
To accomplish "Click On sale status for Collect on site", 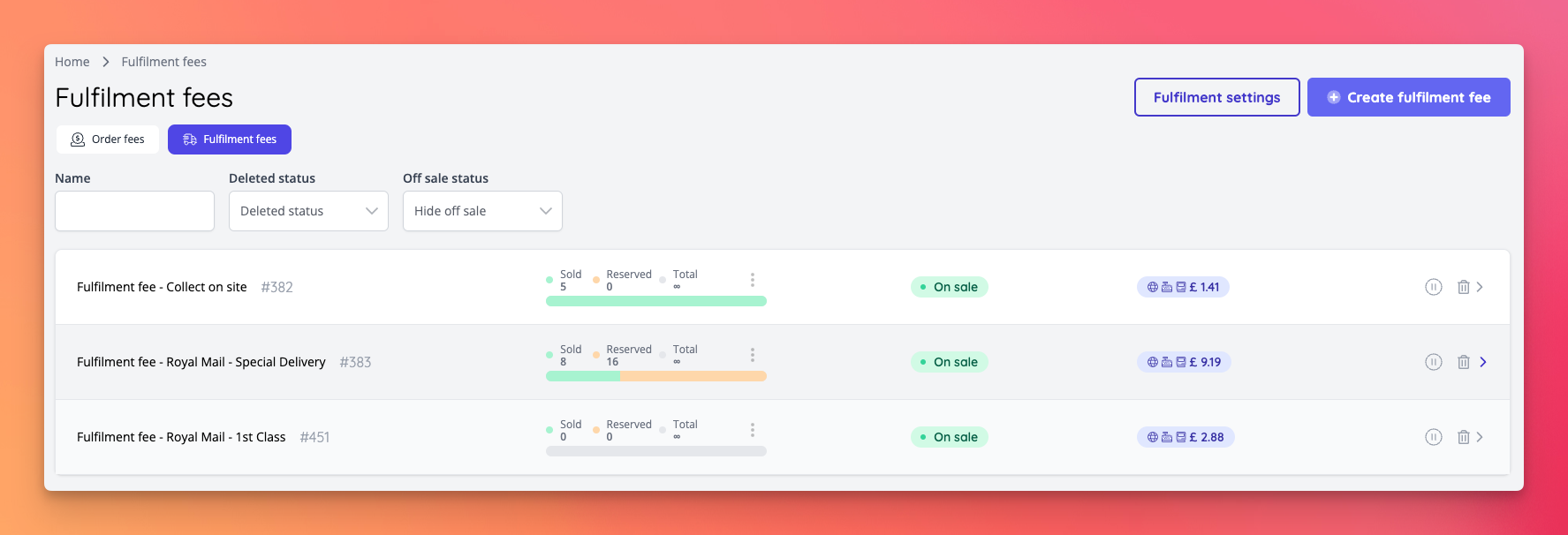I will 950,287.
